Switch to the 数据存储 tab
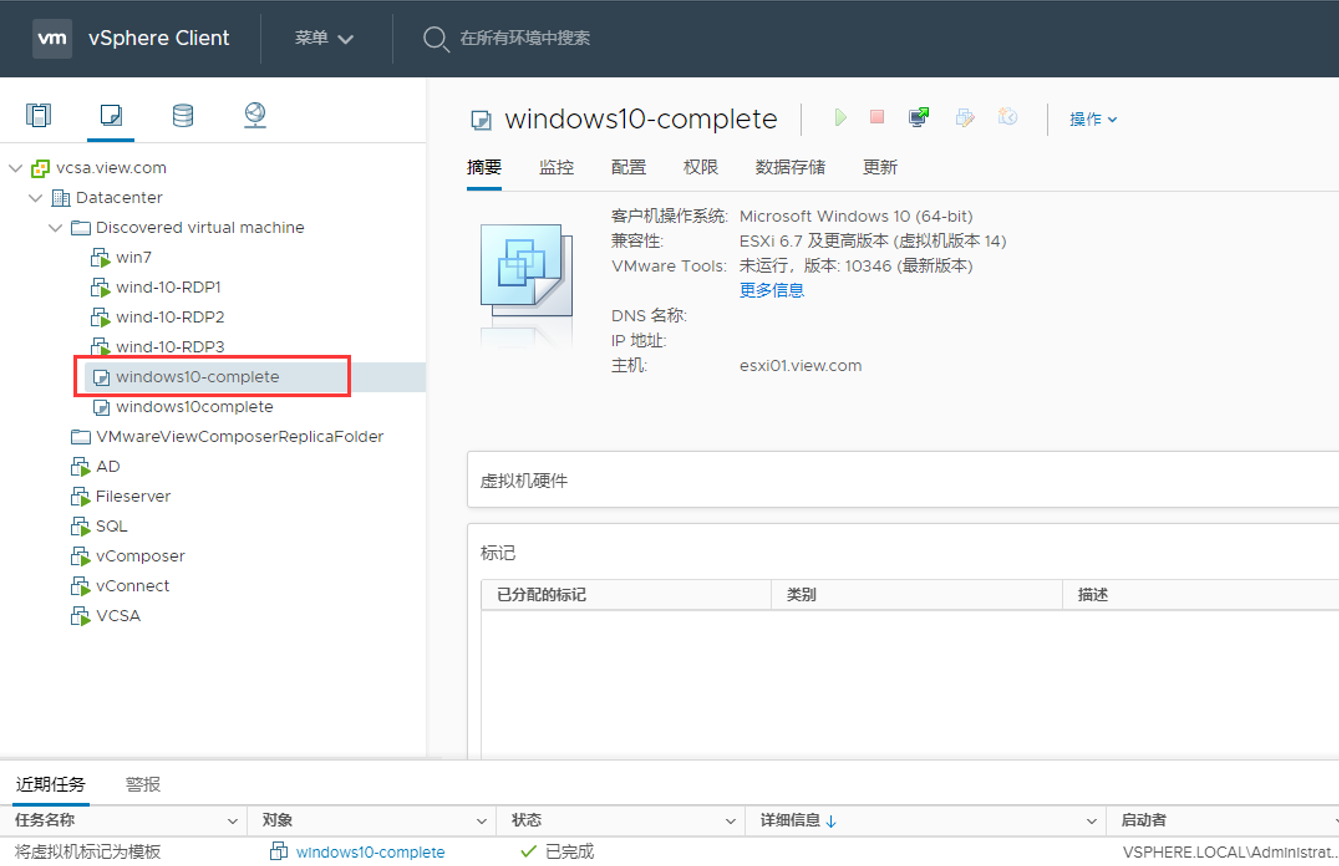Image resolution: width=1339 pixels, height=866 pixels. click(x=790, y=167)
